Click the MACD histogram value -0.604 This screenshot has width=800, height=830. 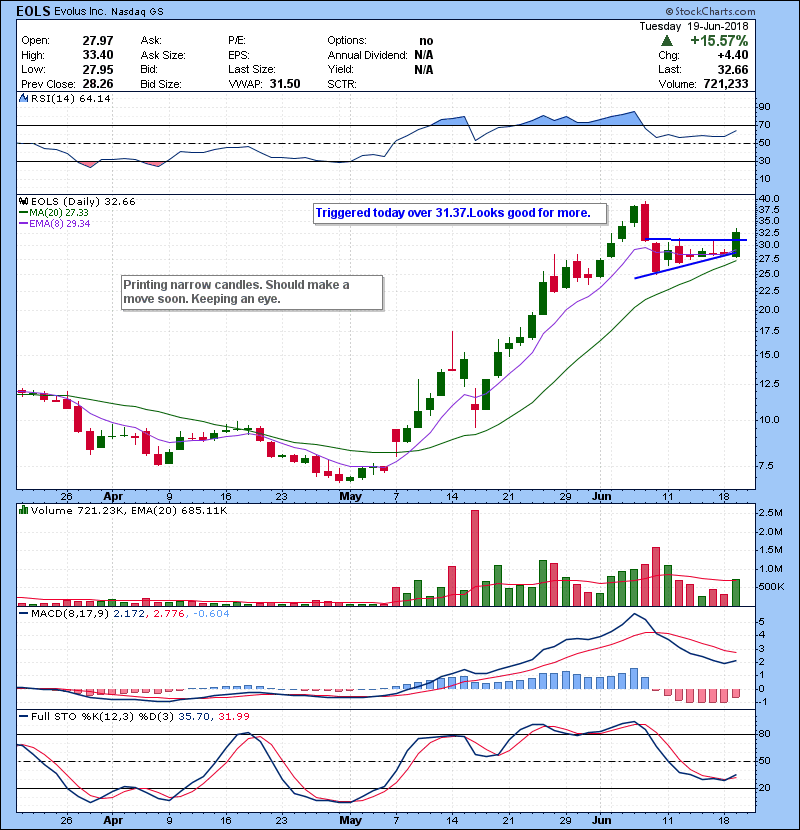[211, 614]
